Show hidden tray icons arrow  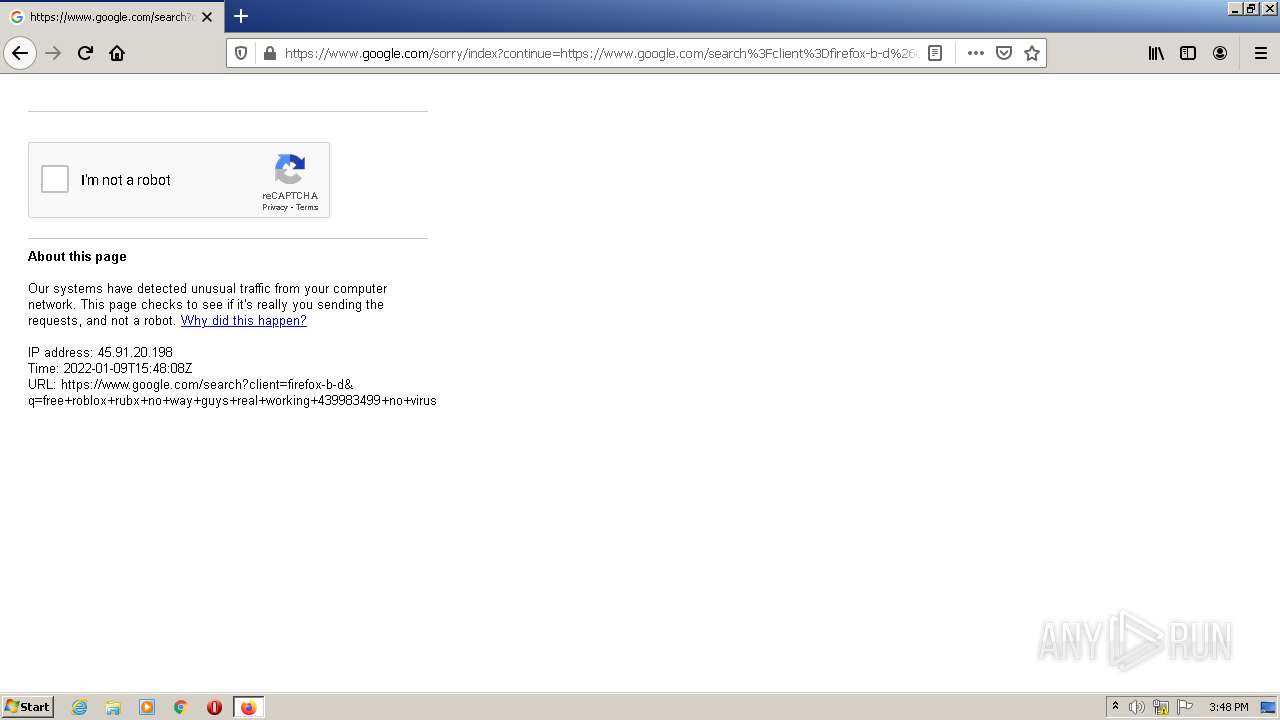[1116, 707]
